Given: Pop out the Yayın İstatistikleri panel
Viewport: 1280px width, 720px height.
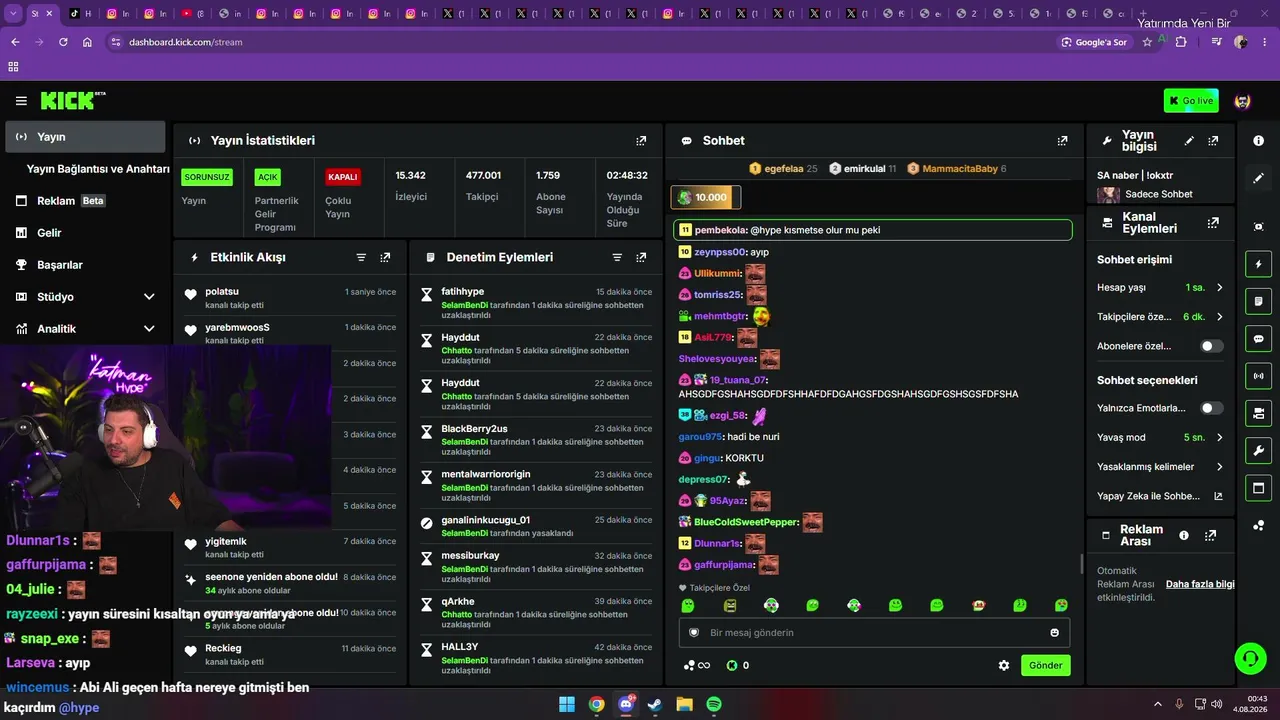Looking at the screenshot, I should 641,141.
